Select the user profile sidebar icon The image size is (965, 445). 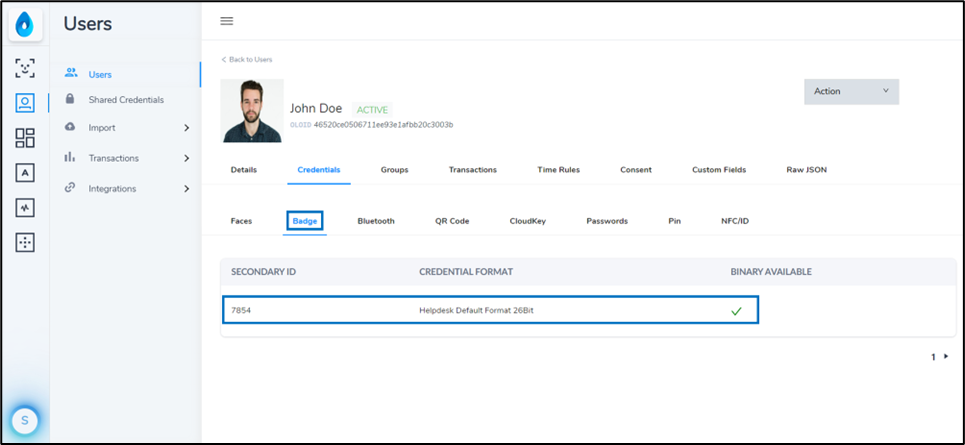pyautogui.click(x=25, y=103)
